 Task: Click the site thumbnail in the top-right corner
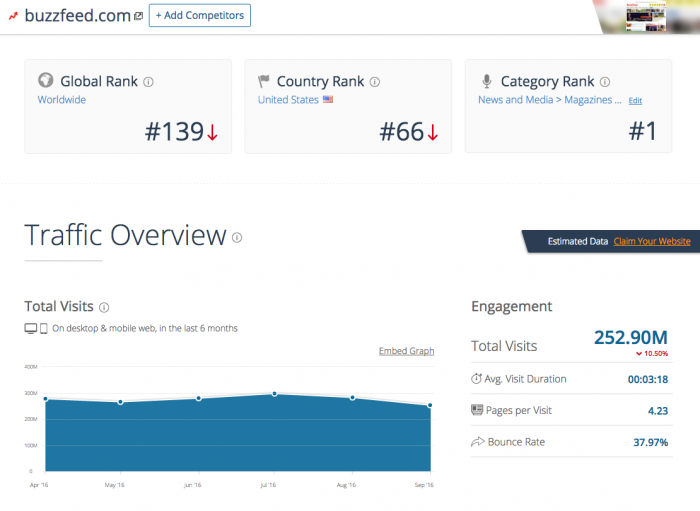pos(660,16)
